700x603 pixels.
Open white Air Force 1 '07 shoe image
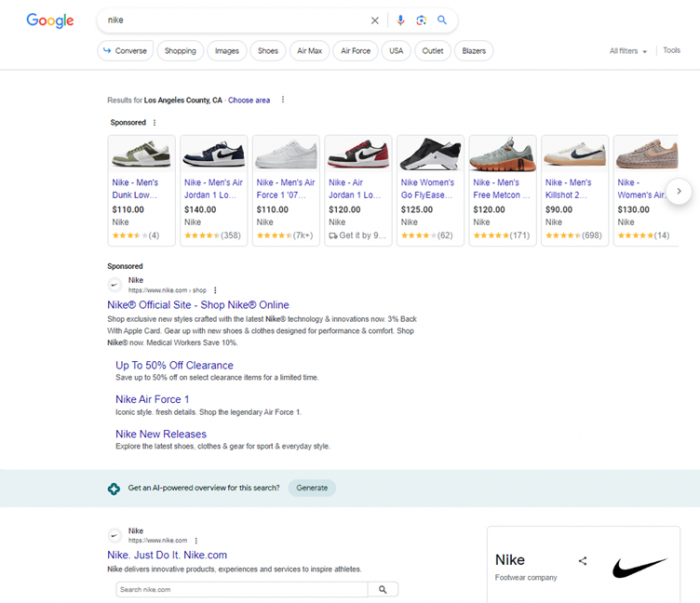(286, 154)
